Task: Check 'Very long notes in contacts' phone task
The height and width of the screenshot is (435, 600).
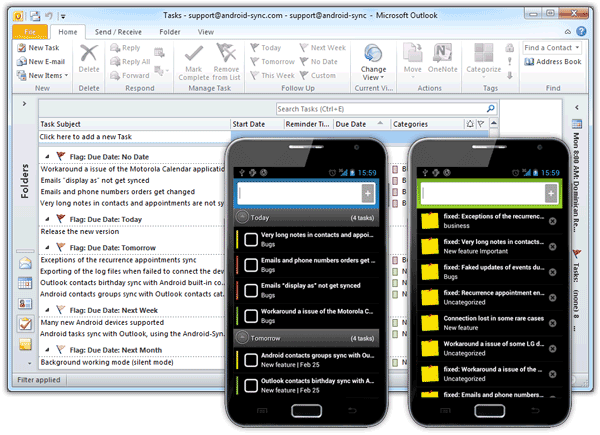Action: click(x=251, y=239)
